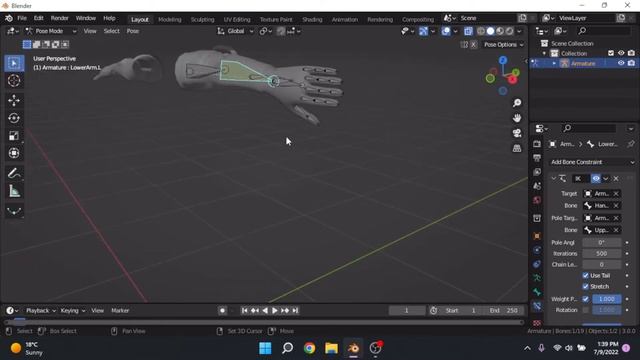
Task: Delete the IK constraint
Action: click(x=616, y=179)
